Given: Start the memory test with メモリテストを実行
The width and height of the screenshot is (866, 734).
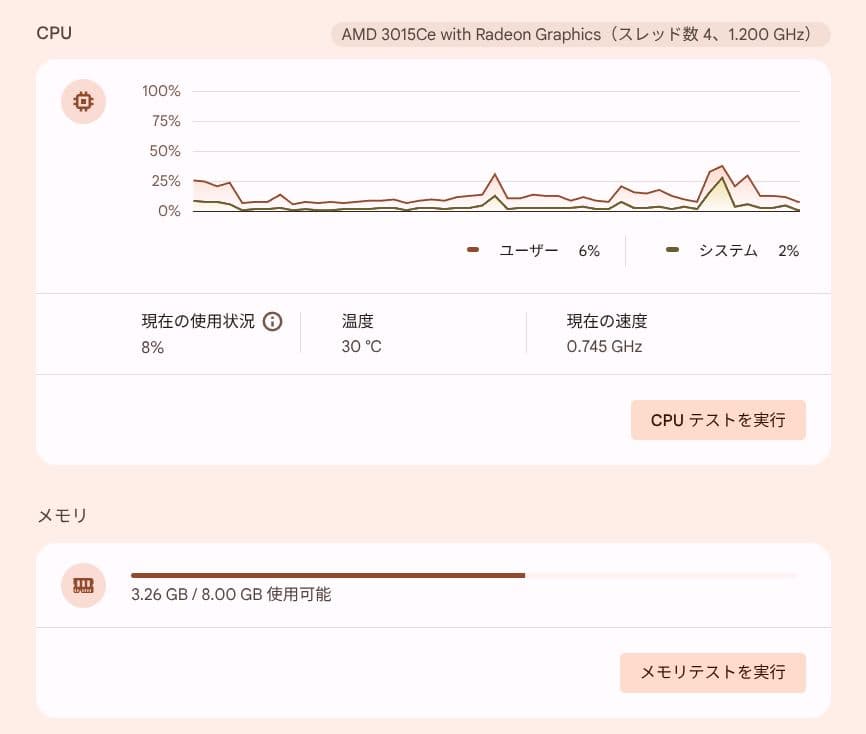Looking at the screenshot, I should (x=712, y=672).
